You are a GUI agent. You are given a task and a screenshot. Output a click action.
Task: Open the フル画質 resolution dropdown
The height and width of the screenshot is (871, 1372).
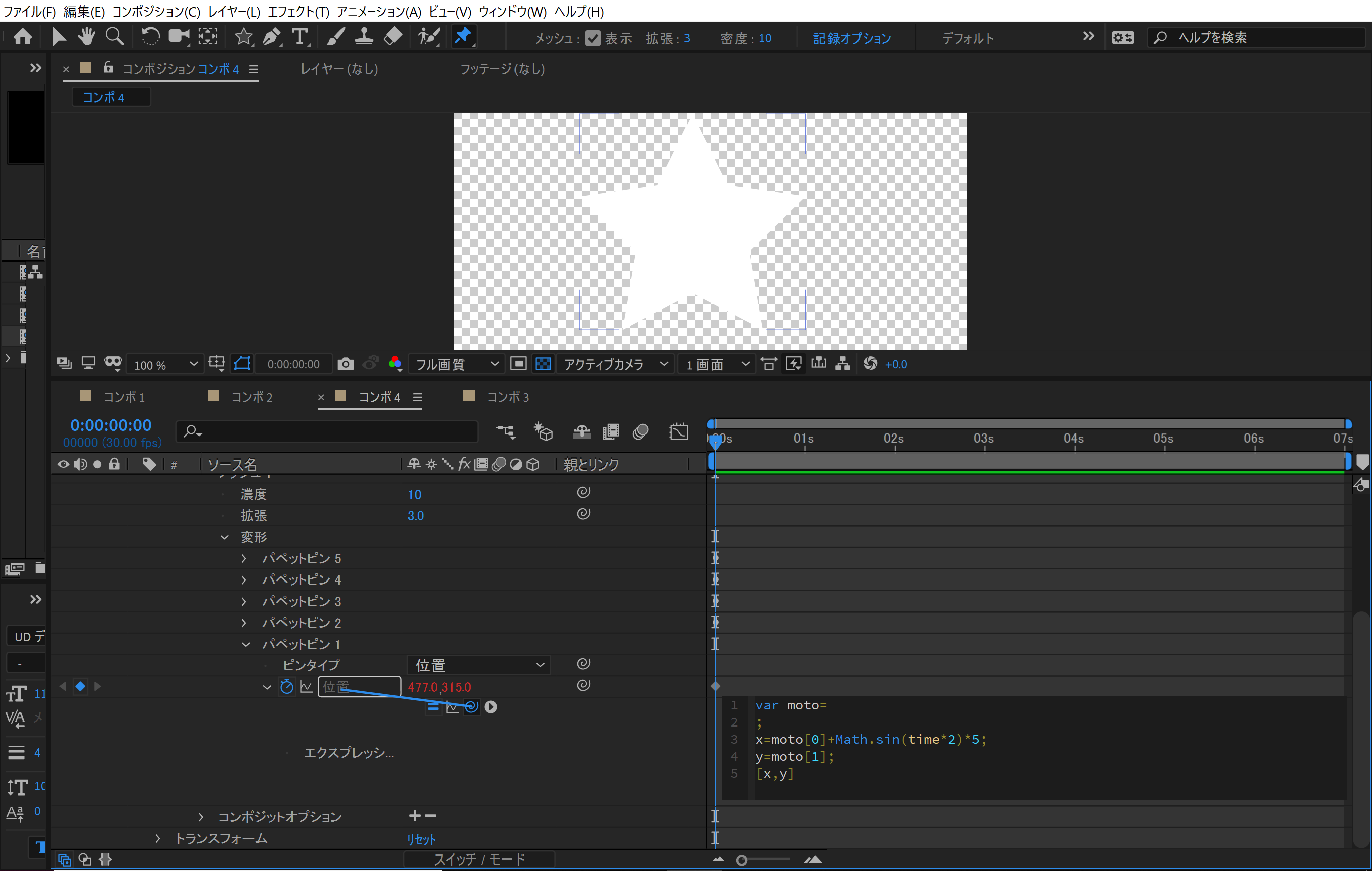coord(456,364)
